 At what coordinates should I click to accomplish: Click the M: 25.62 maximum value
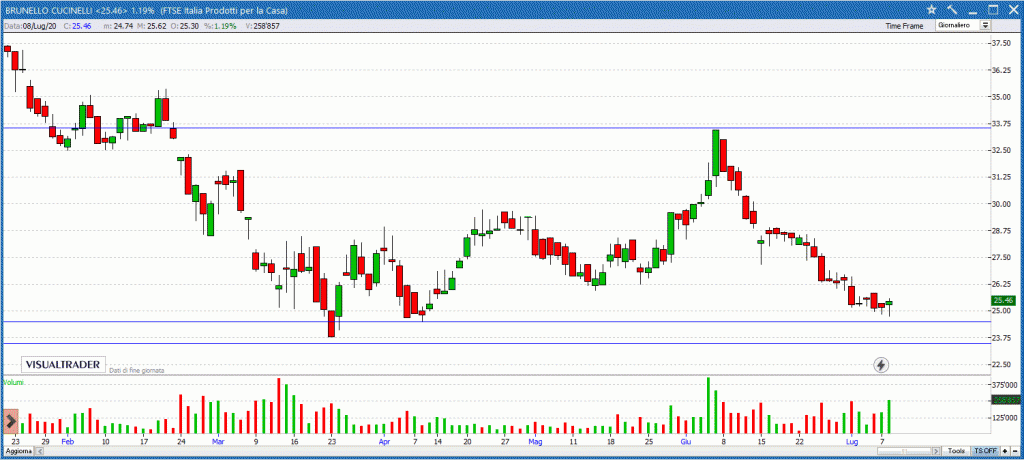152,25
